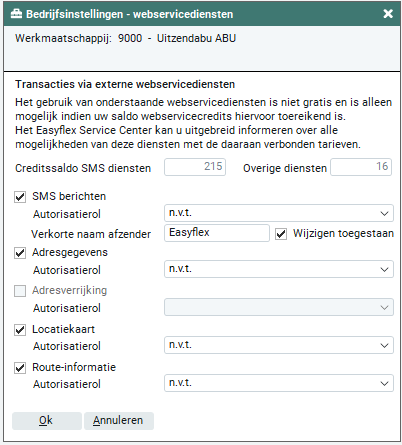Click the Werkmaatschappij 9000 header text
Image resolution: width=402 pixels, height=445 pixels.
pyautogui.click(x=125, y=38)
